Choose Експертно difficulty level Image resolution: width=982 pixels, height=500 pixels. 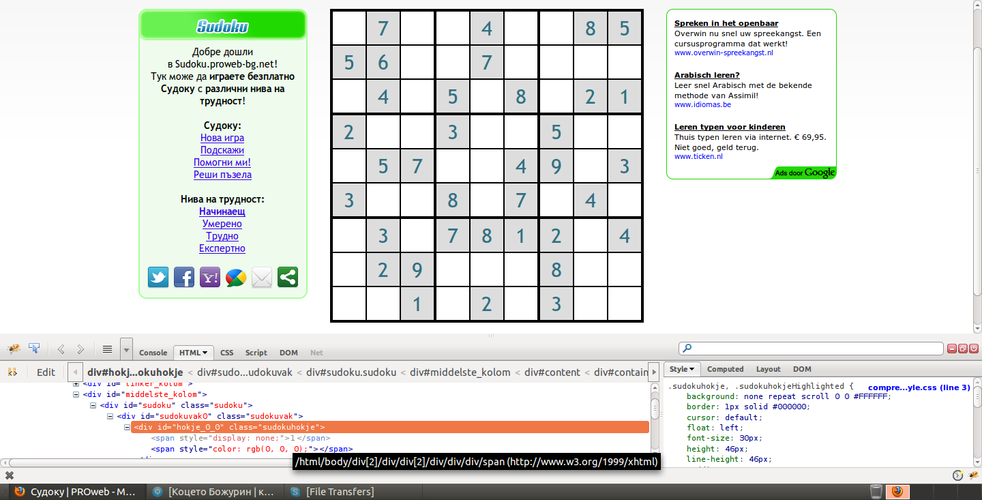coord(222,248)
